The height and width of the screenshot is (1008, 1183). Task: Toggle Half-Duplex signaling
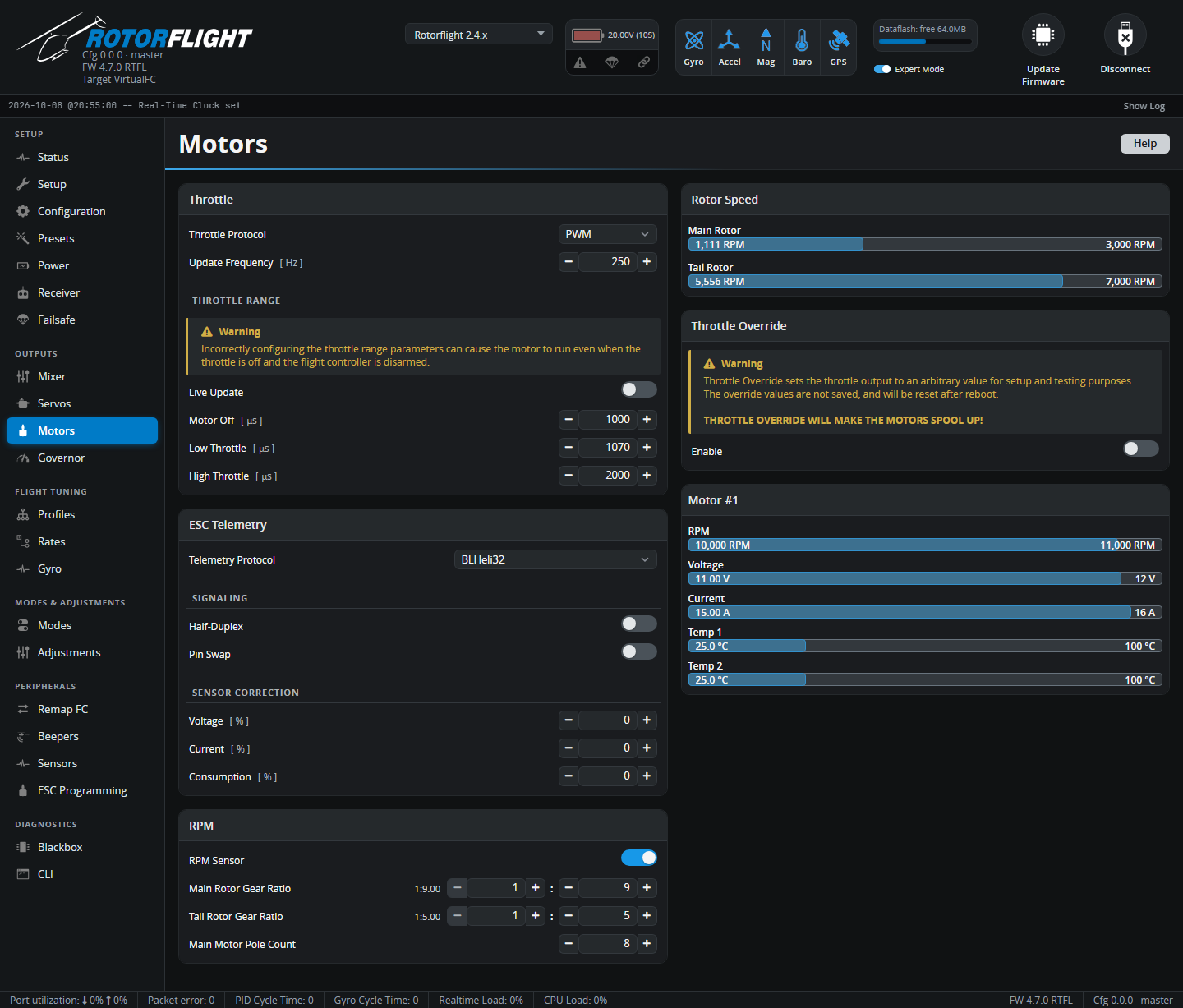coord(639,624)
